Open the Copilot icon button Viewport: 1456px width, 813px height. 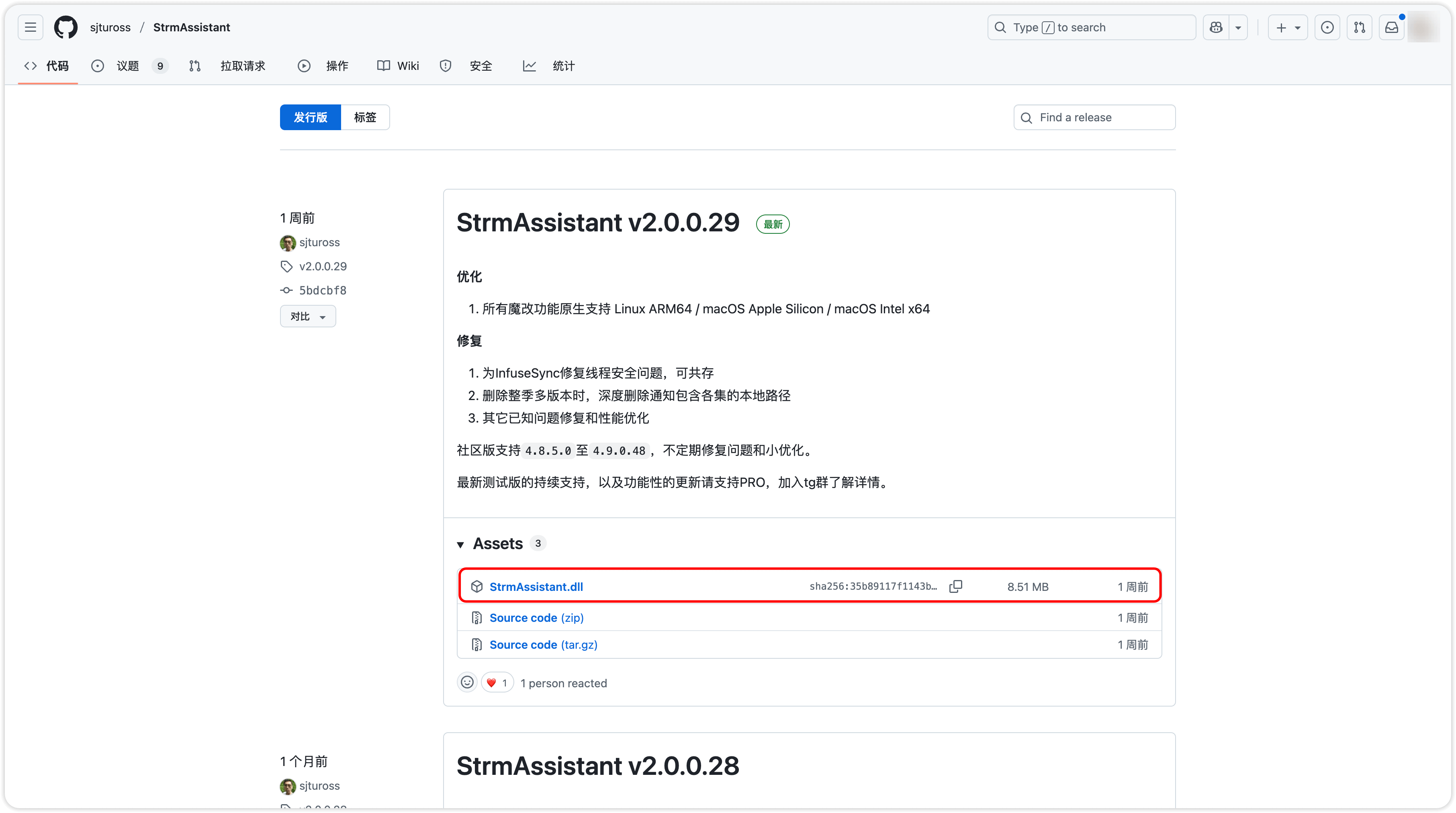[x=1217, y=27]
